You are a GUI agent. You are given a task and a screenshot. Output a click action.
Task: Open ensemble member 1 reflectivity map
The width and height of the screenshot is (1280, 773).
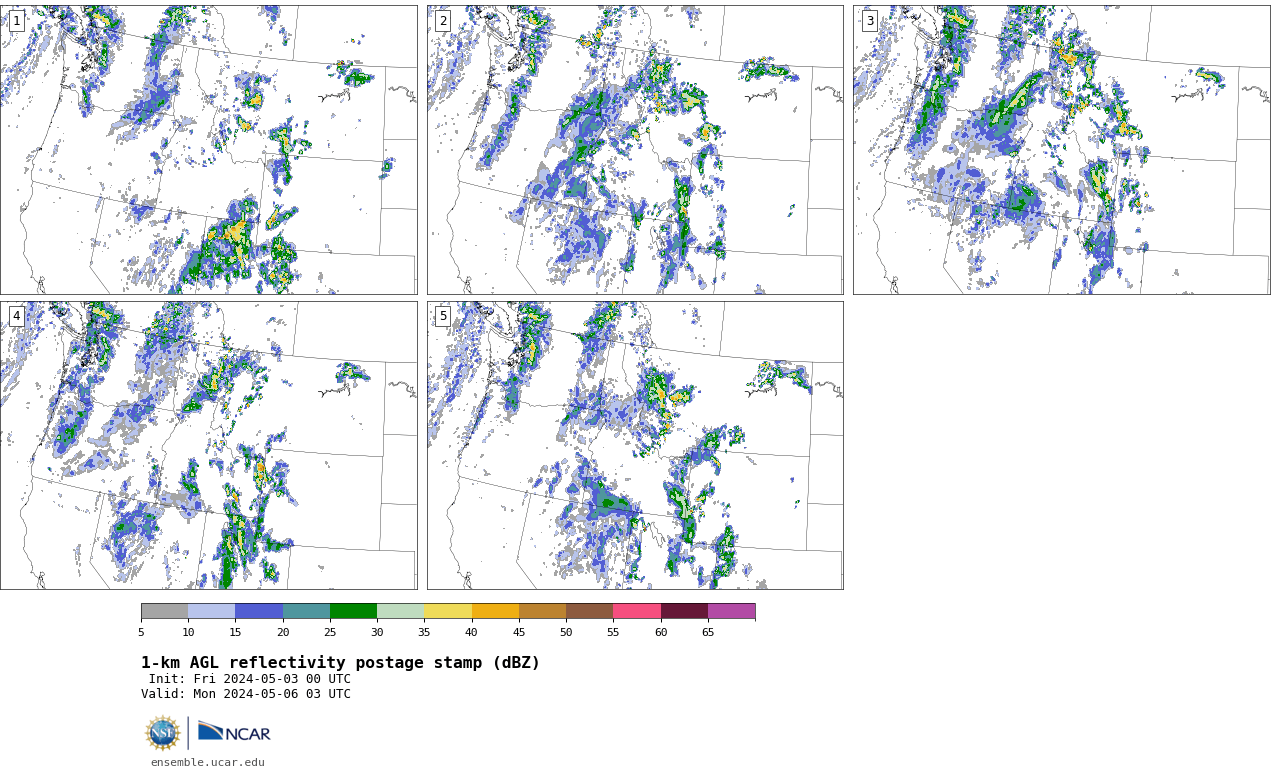pos(209,150)
